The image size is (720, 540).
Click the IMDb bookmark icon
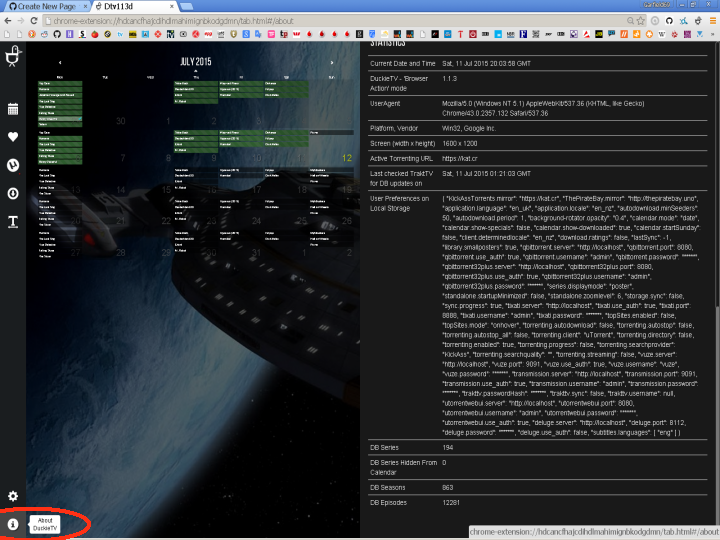pyautogui.click(x=133, y=34)
